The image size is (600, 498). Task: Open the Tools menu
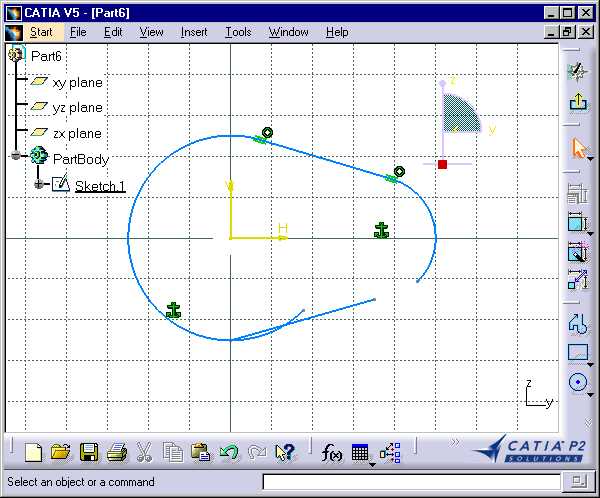click(x=238, y=32)
